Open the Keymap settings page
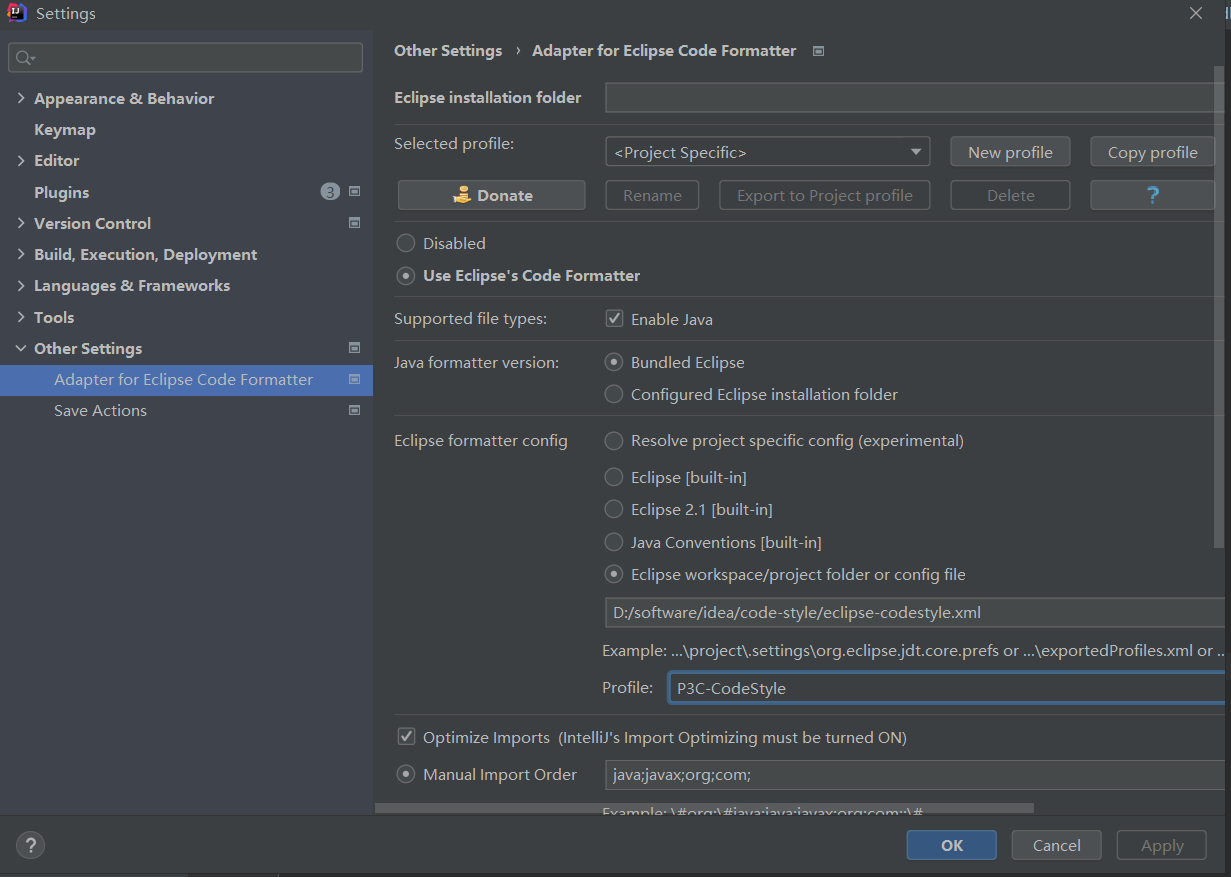1231x877 pixels. tap(65, 129)
